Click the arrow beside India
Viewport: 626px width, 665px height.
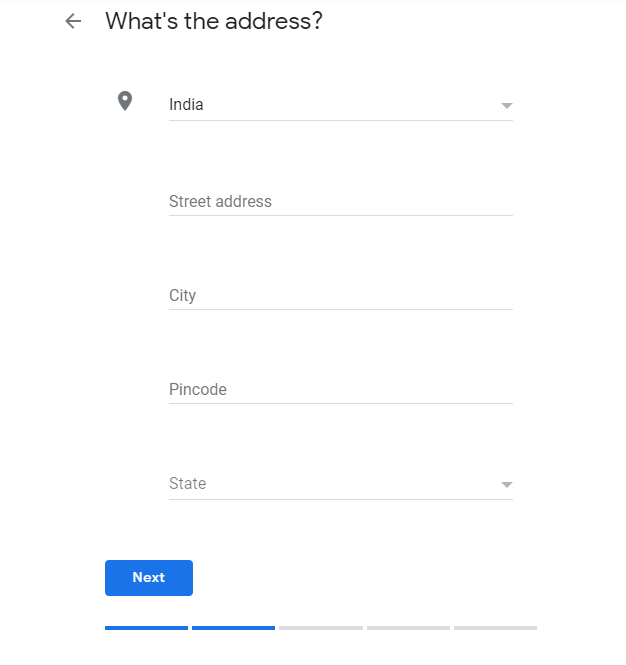pyautogui.click(x=506, y=106)
